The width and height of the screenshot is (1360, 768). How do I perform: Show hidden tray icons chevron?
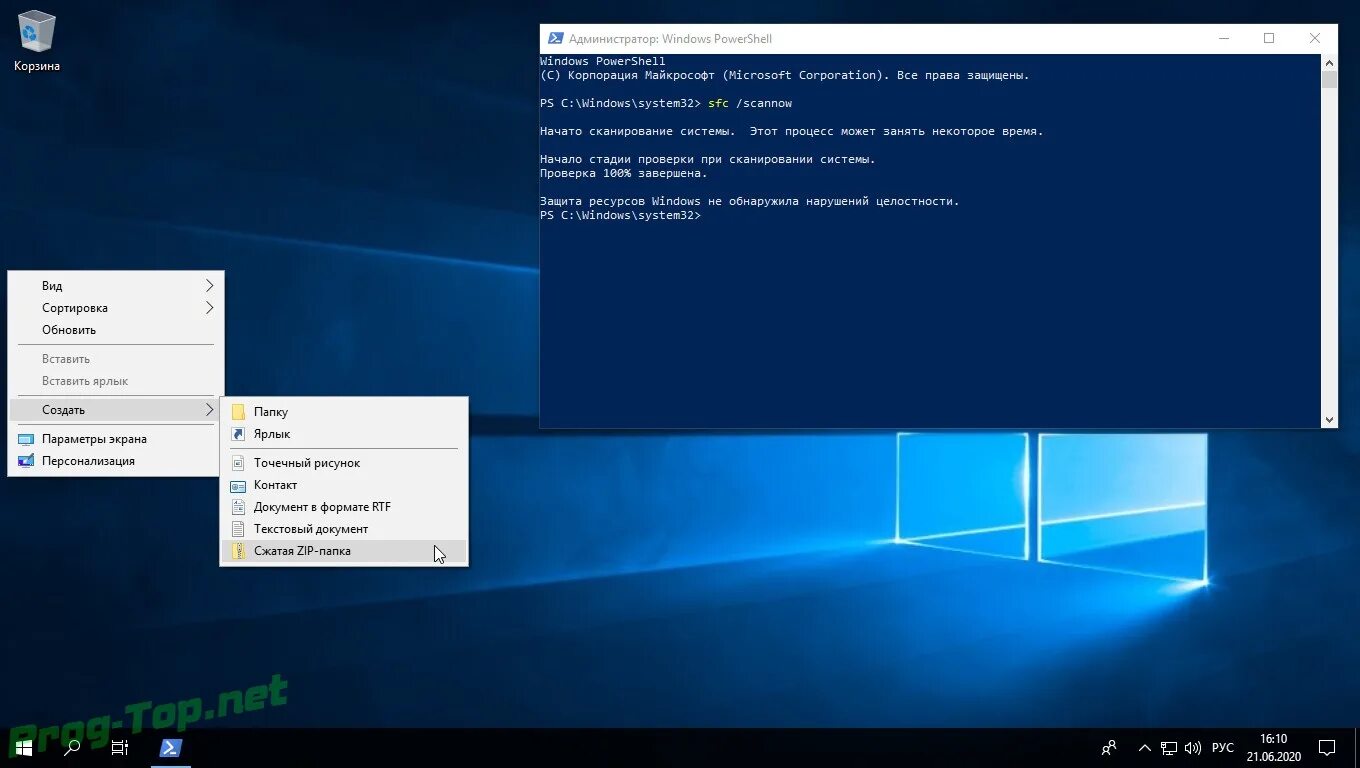coord(1144,747)
